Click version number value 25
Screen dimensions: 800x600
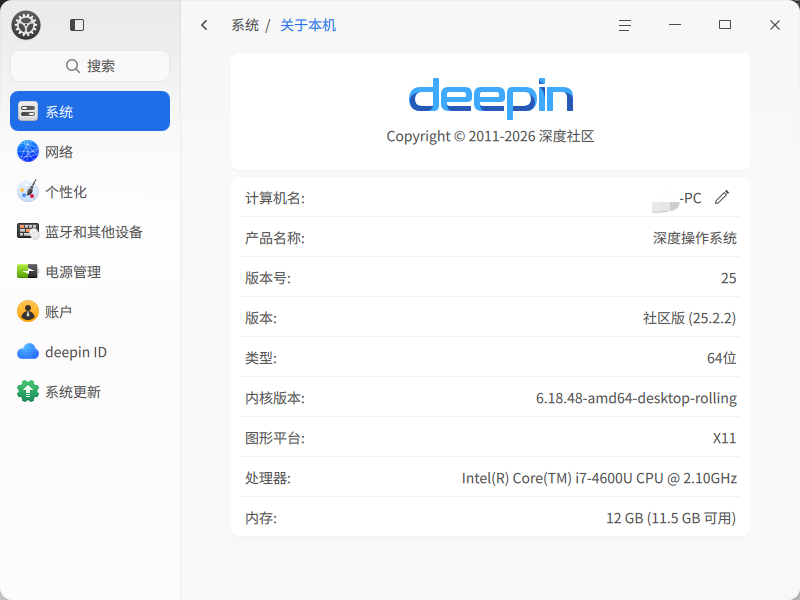coord(729,278)
